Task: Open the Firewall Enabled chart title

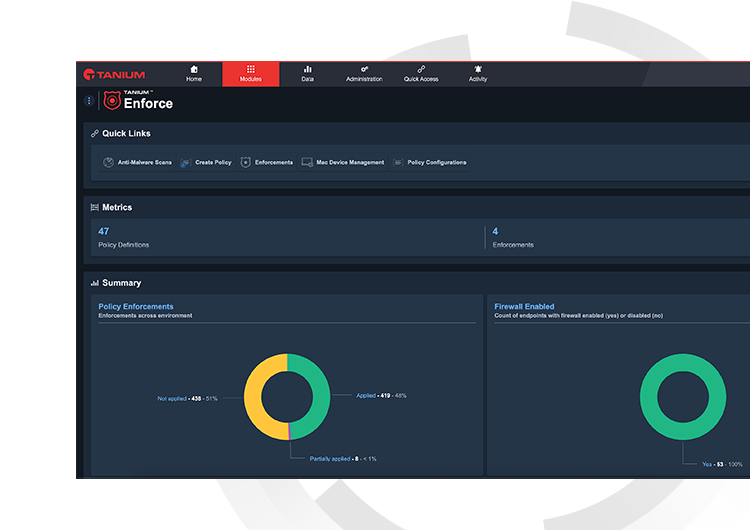Action: [524, 307]
